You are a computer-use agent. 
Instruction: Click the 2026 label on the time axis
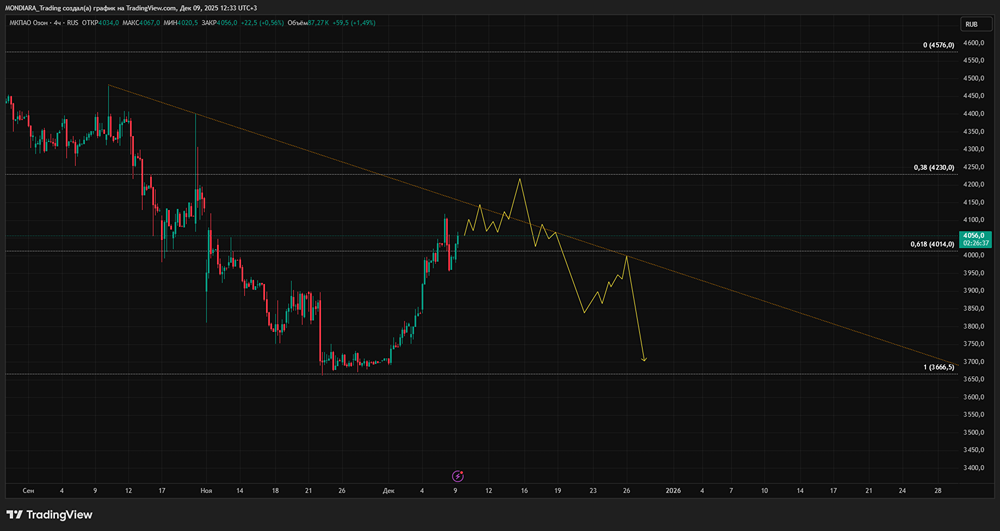pyautogui.click(x=673, y=491)
